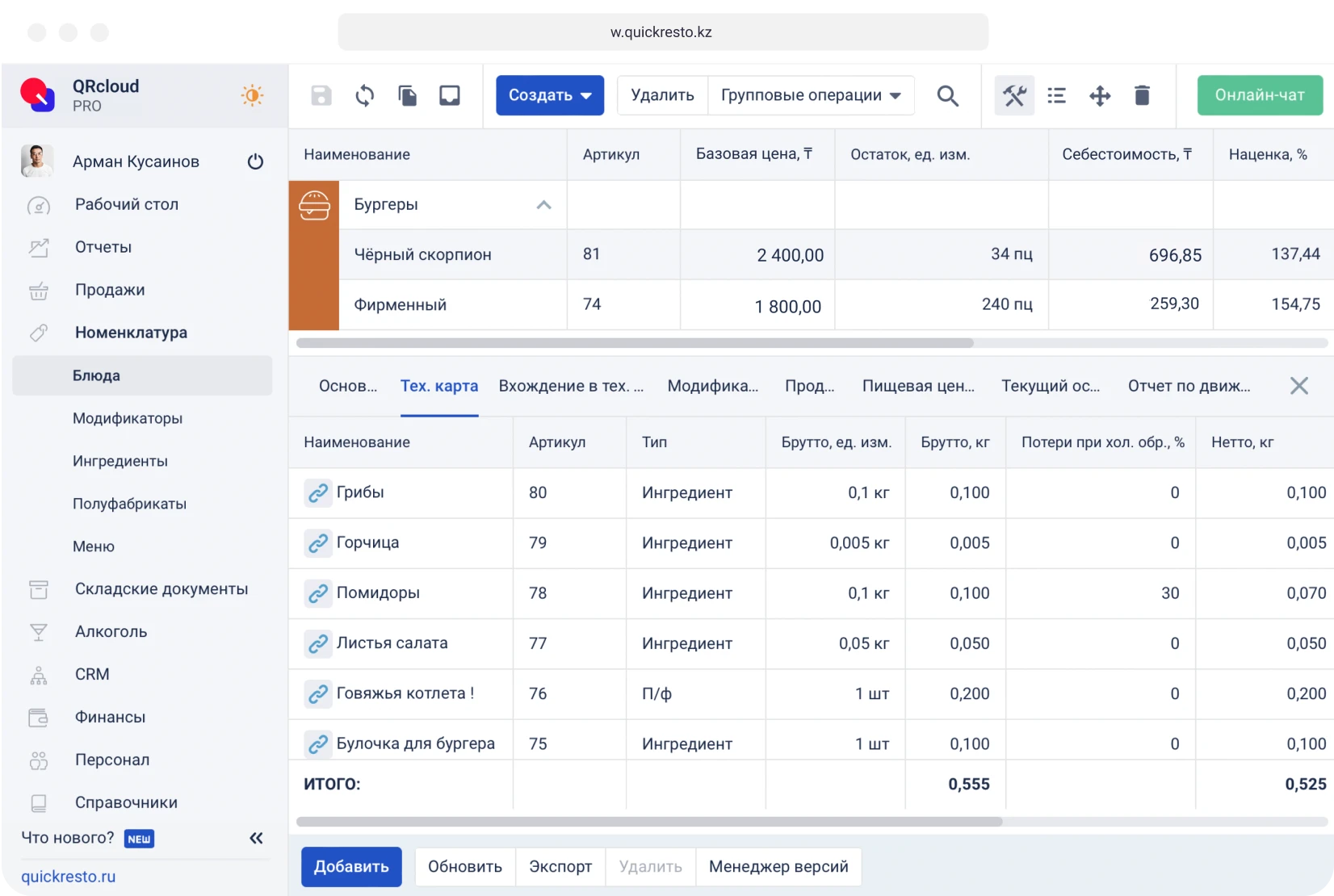The width and height of the screenshot is (1334, 896).
Task: Click the wrench tools icon
Action: click(x=1014, y=95)
